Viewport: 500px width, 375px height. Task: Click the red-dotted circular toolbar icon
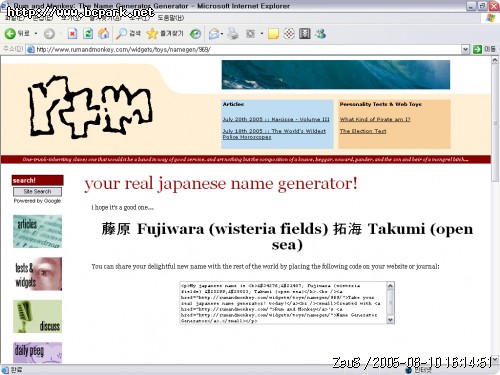pos(289,34)
